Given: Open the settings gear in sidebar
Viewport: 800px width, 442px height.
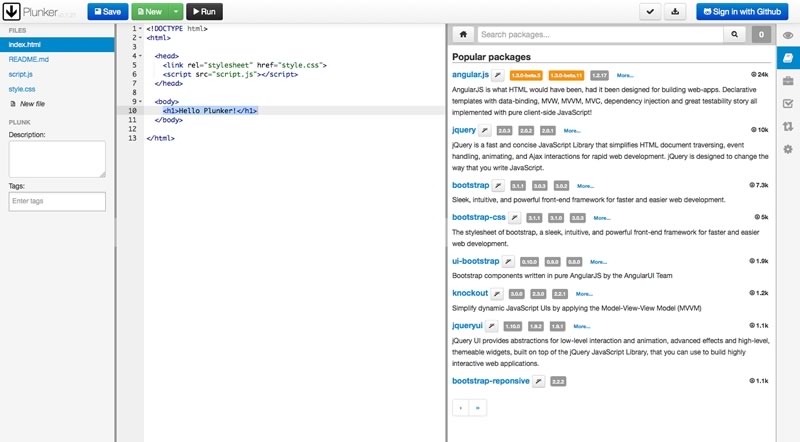Looking at the screenshot, I should point(788,149).
